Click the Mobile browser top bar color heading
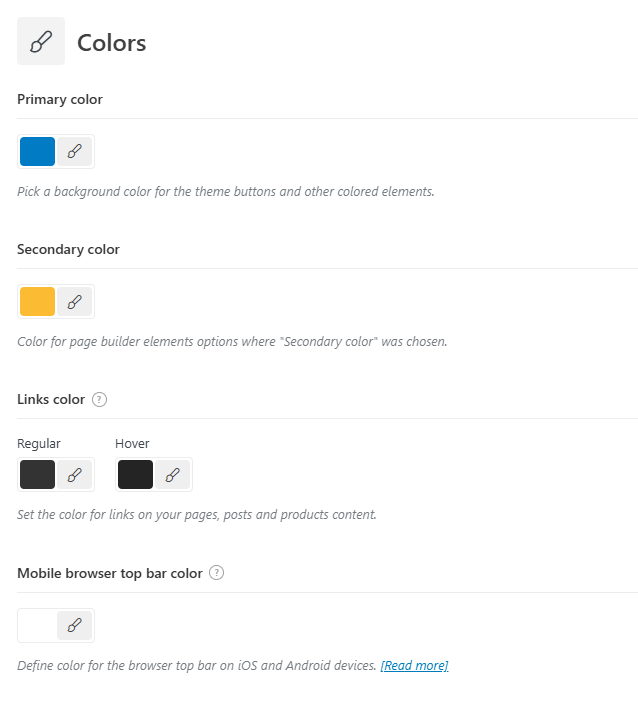 point(110,573)
